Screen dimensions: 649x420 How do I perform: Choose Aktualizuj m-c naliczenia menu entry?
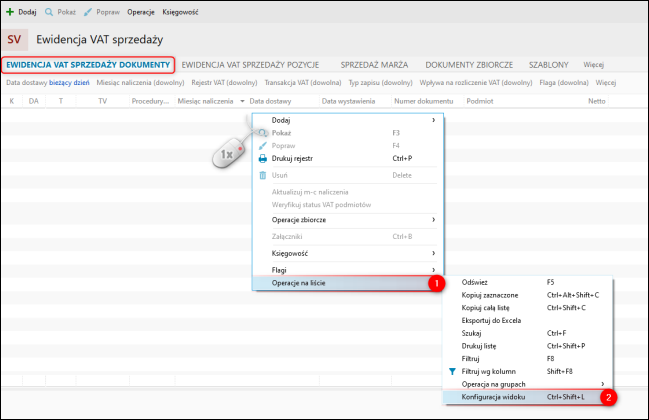pyautogui.click(x=348, y=192)
